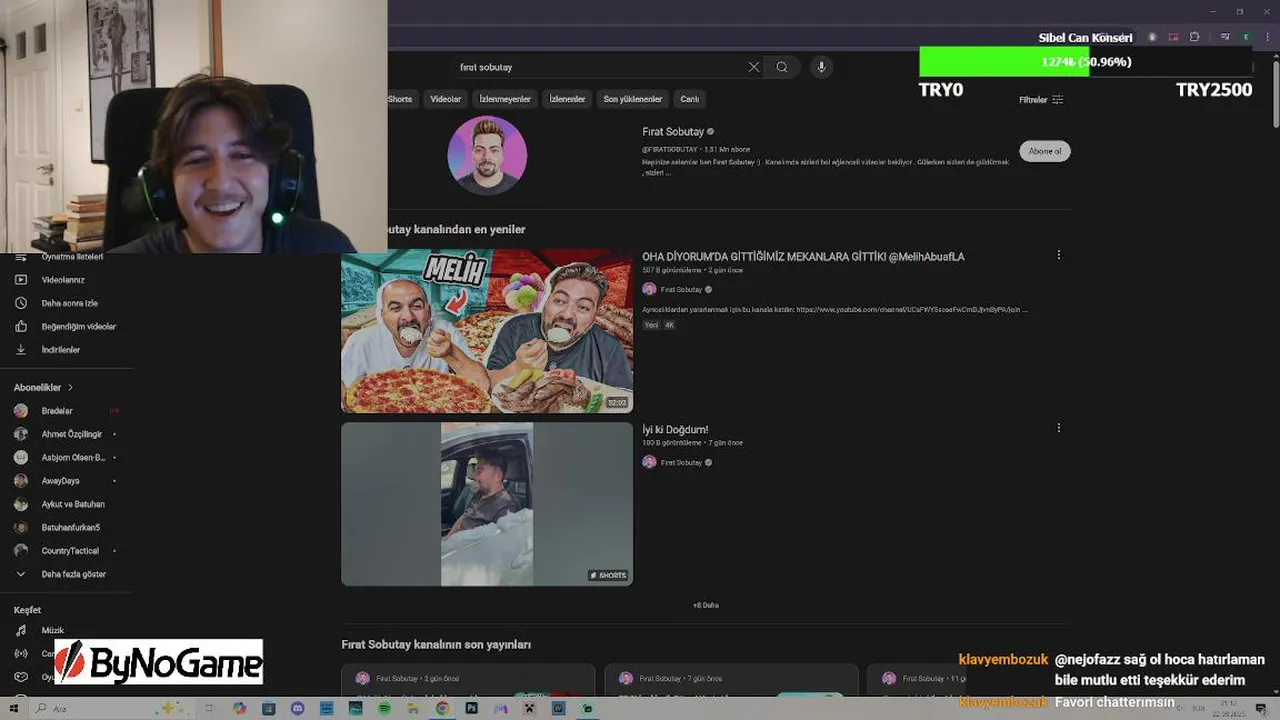Select the İzlenmeyenler filter chip

pos(505,99)
